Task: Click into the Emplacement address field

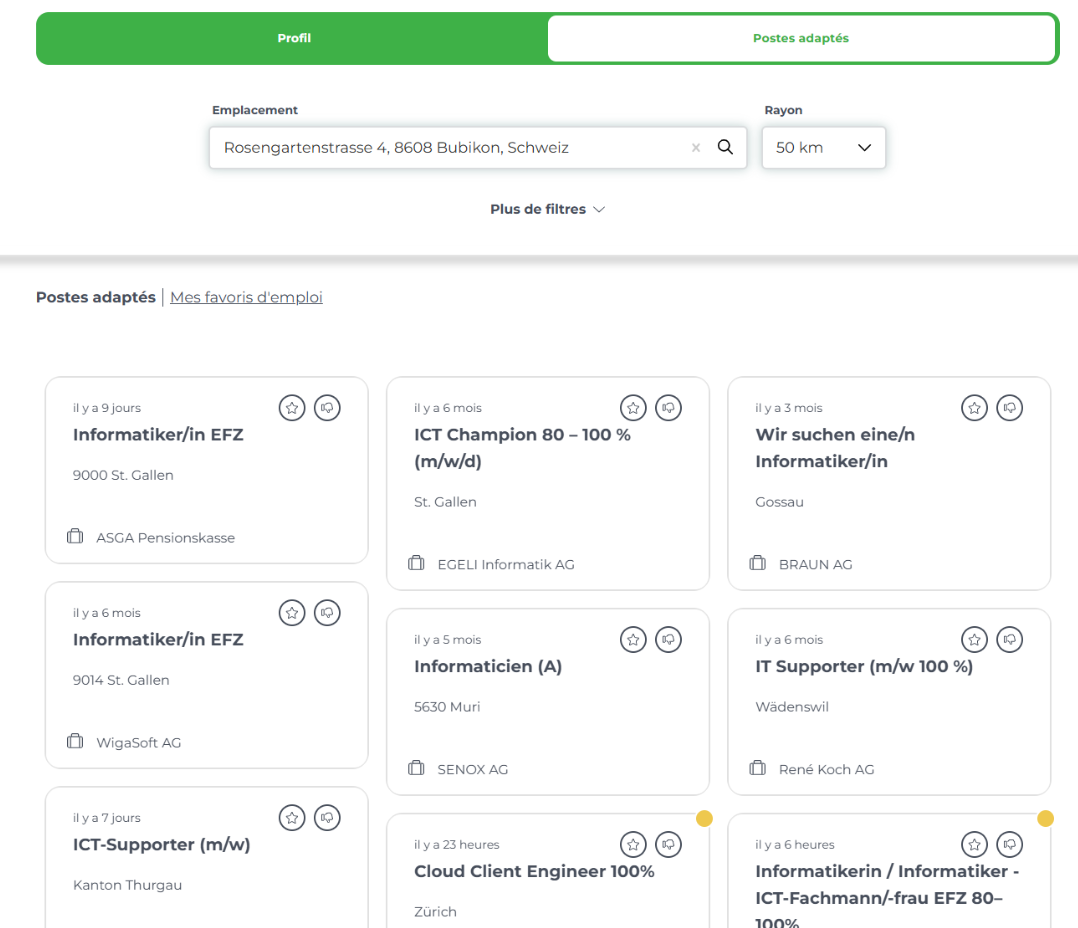Action: tap(450, 148)
